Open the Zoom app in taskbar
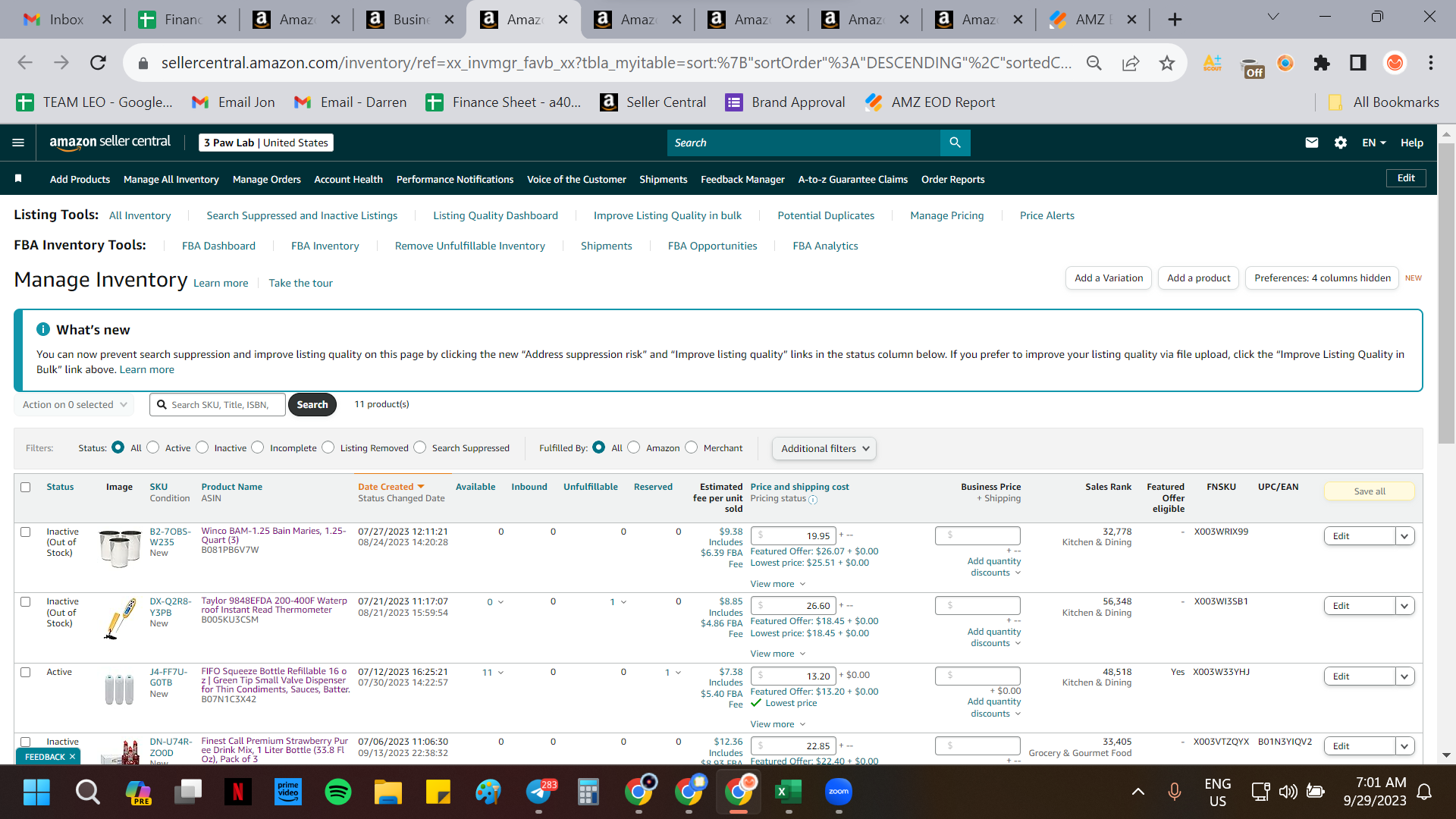 839,792
